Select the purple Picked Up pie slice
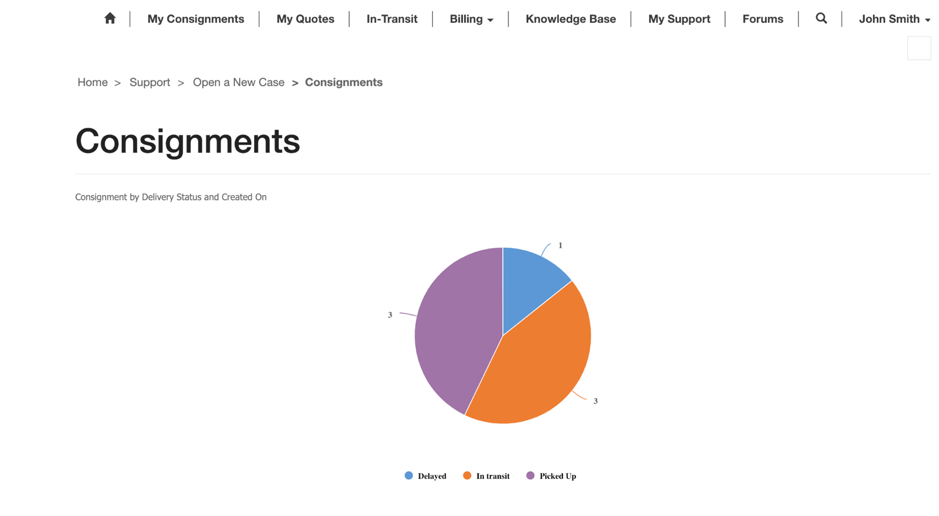This screenshot has width=939, height=516. point(455,325)
